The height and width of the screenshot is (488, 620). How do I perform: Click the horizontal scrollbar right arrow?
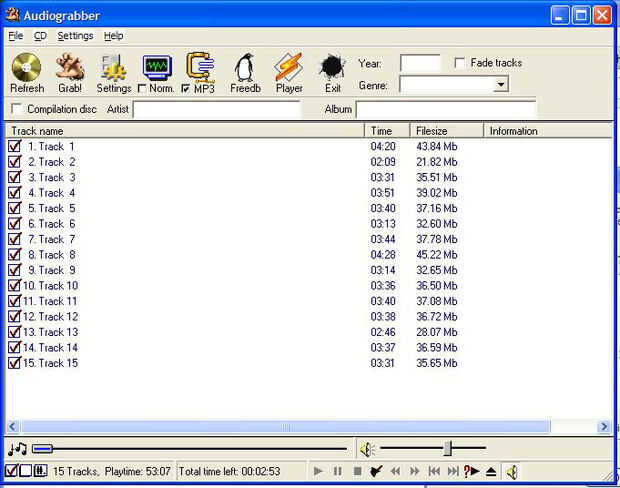[604, 426]
